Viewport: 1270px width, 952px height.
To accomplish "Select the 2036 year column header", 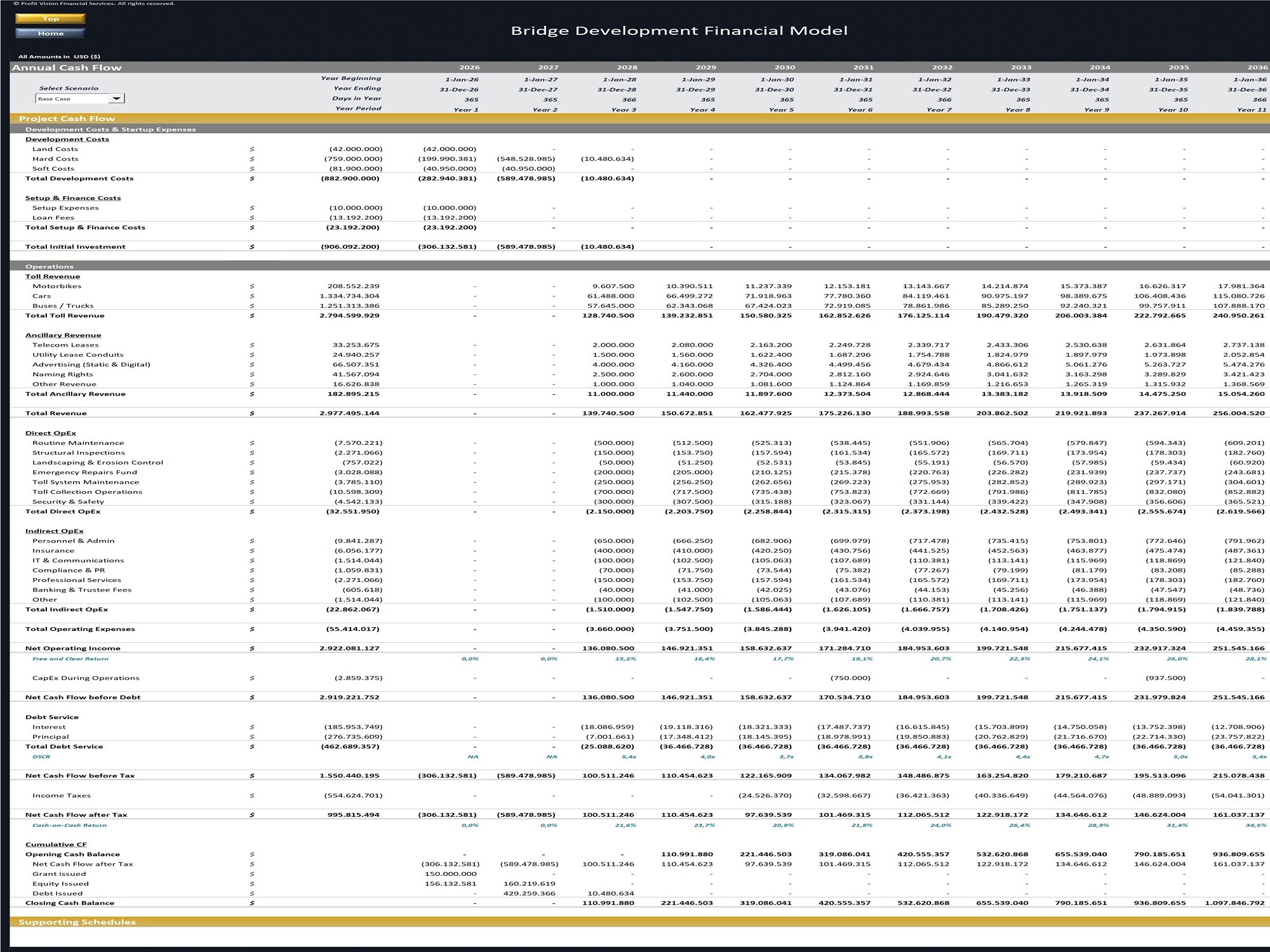I will [1257, 67].
